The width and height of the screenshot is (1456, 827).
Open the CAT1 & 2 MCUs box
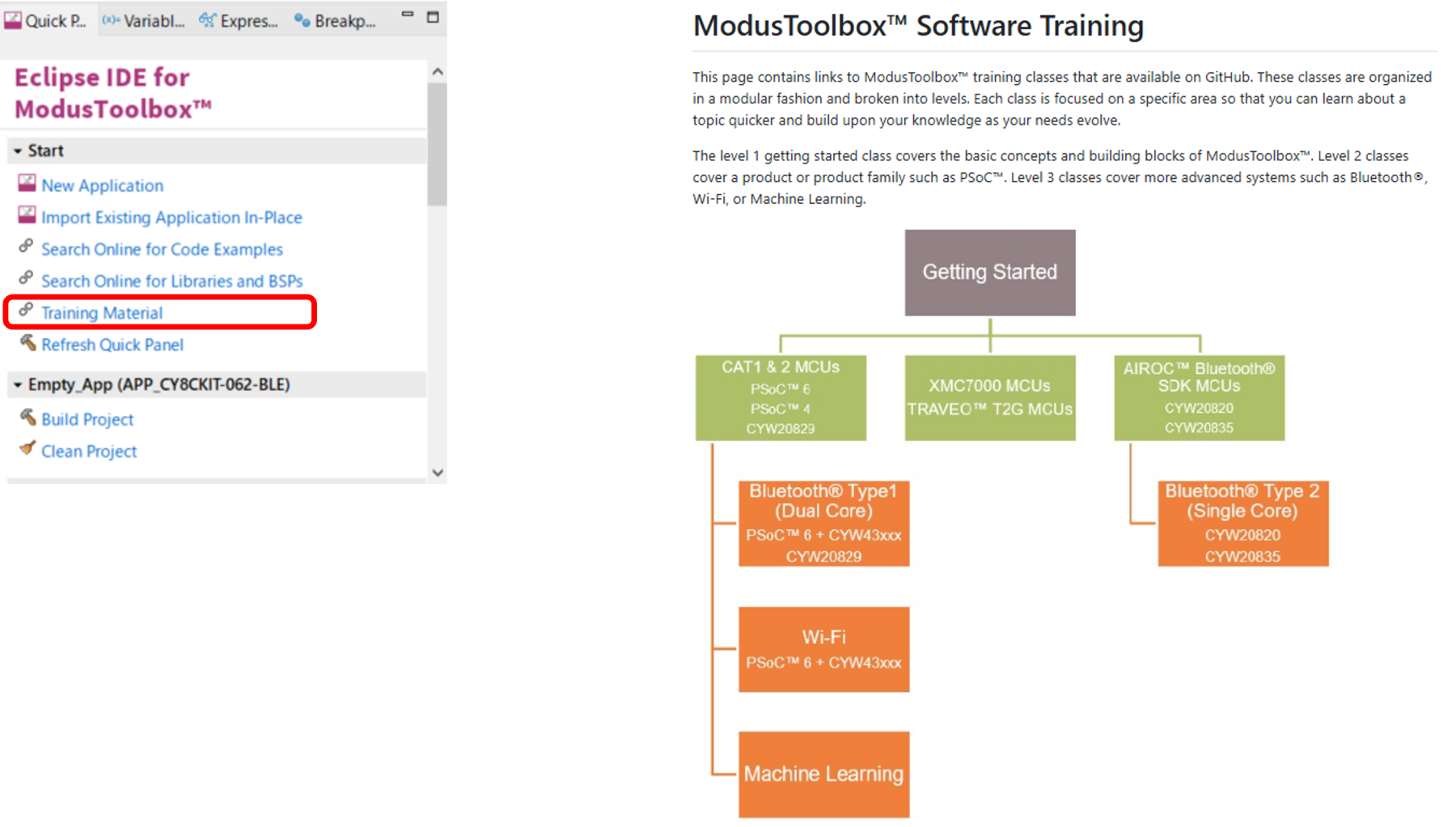click(x=781, y=398)
